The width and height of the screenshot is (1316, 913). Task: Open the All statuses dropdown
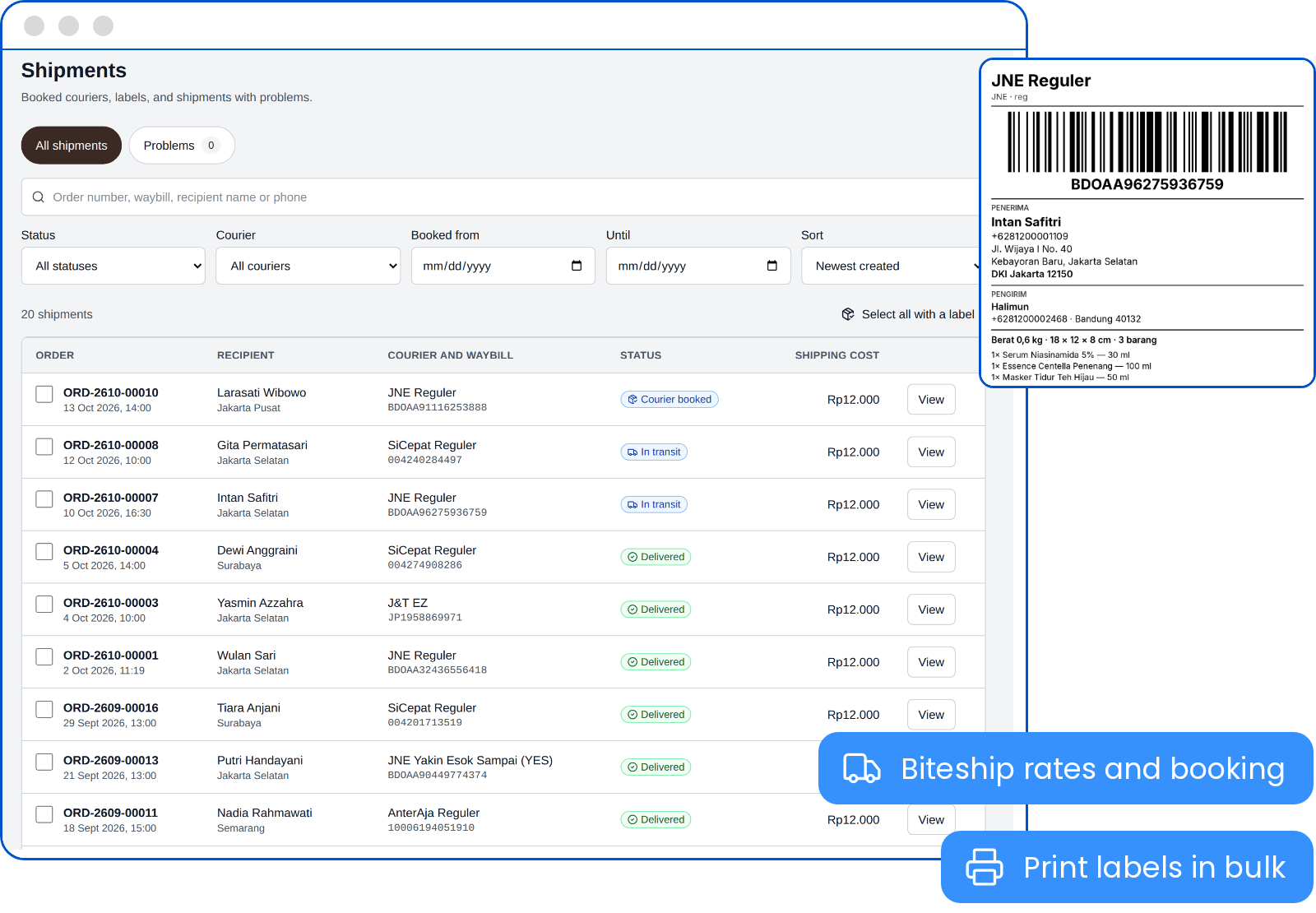point(114,266)
